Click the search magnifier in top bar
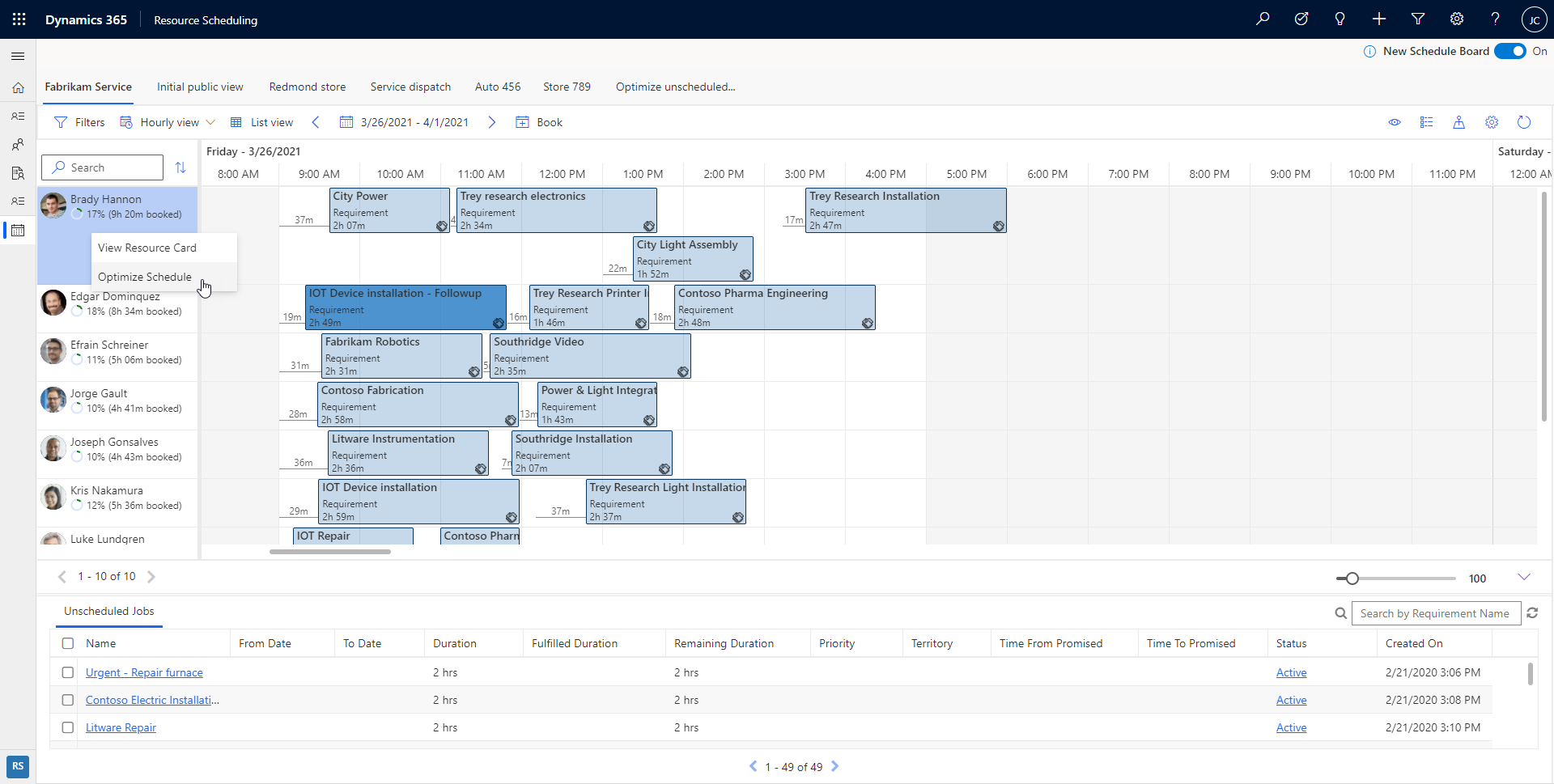This screenshot has width=1554, height=784. click(1263, 19)
